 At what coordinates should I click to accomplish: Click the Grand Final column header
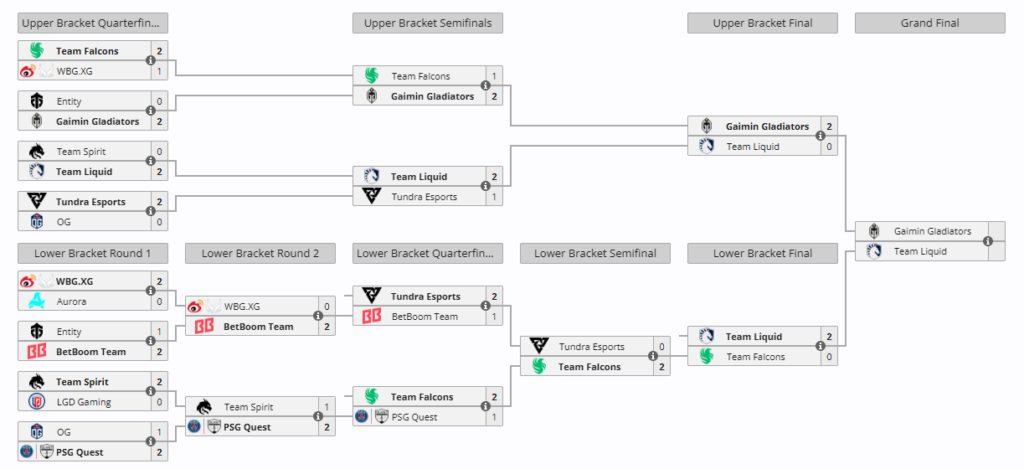(x=929, y=23)
